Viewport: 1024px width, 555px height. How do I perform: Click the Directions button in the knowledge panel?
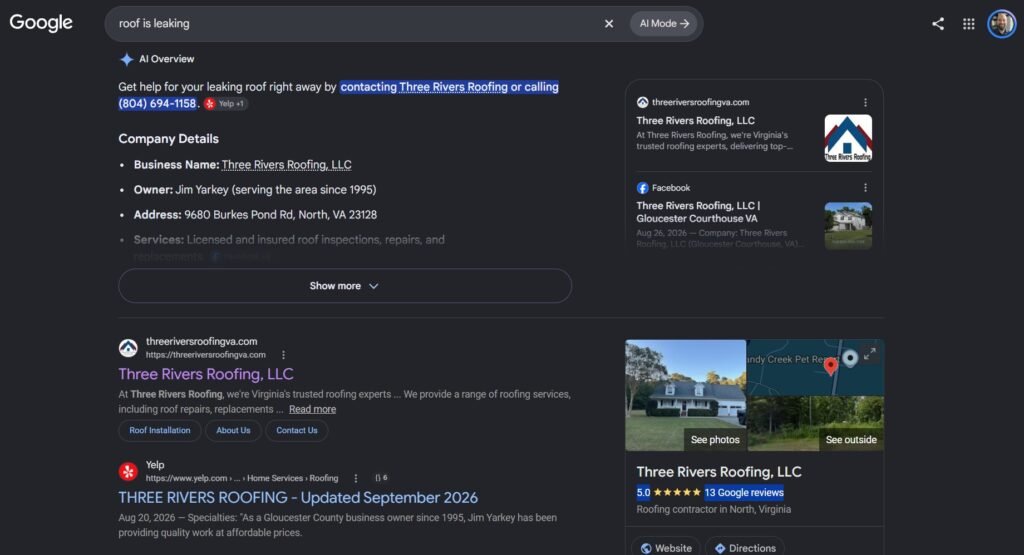click(x=745, y=547)
